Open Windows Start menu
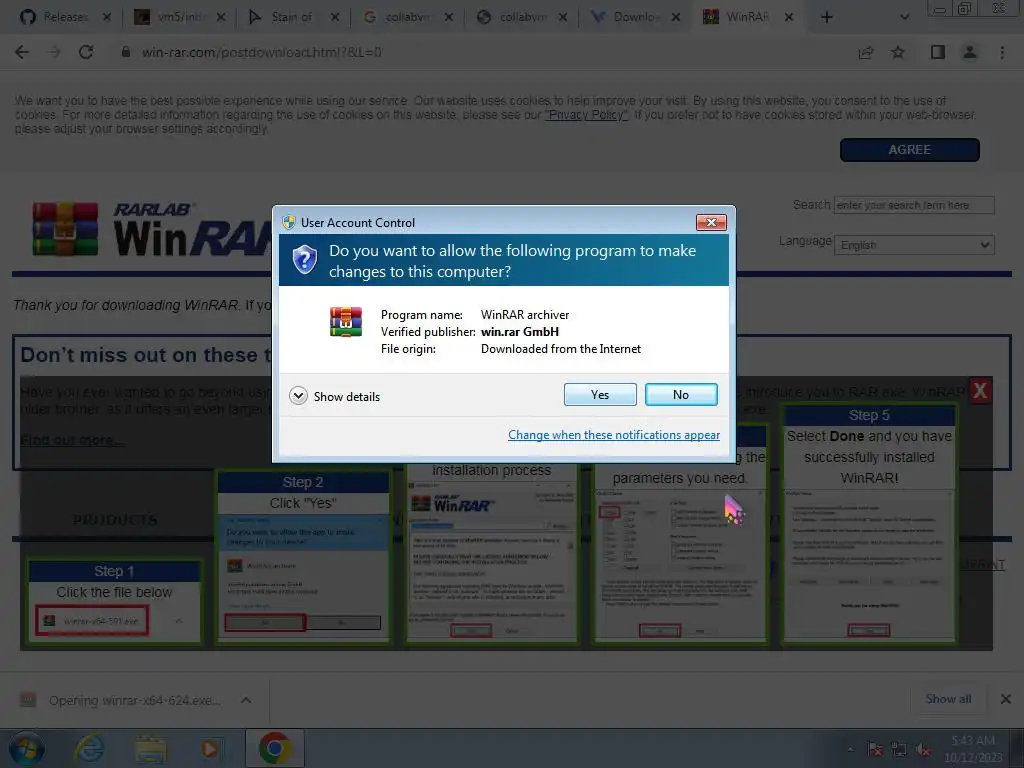Viewport: 1024px width, 768px height. [26, 748]
